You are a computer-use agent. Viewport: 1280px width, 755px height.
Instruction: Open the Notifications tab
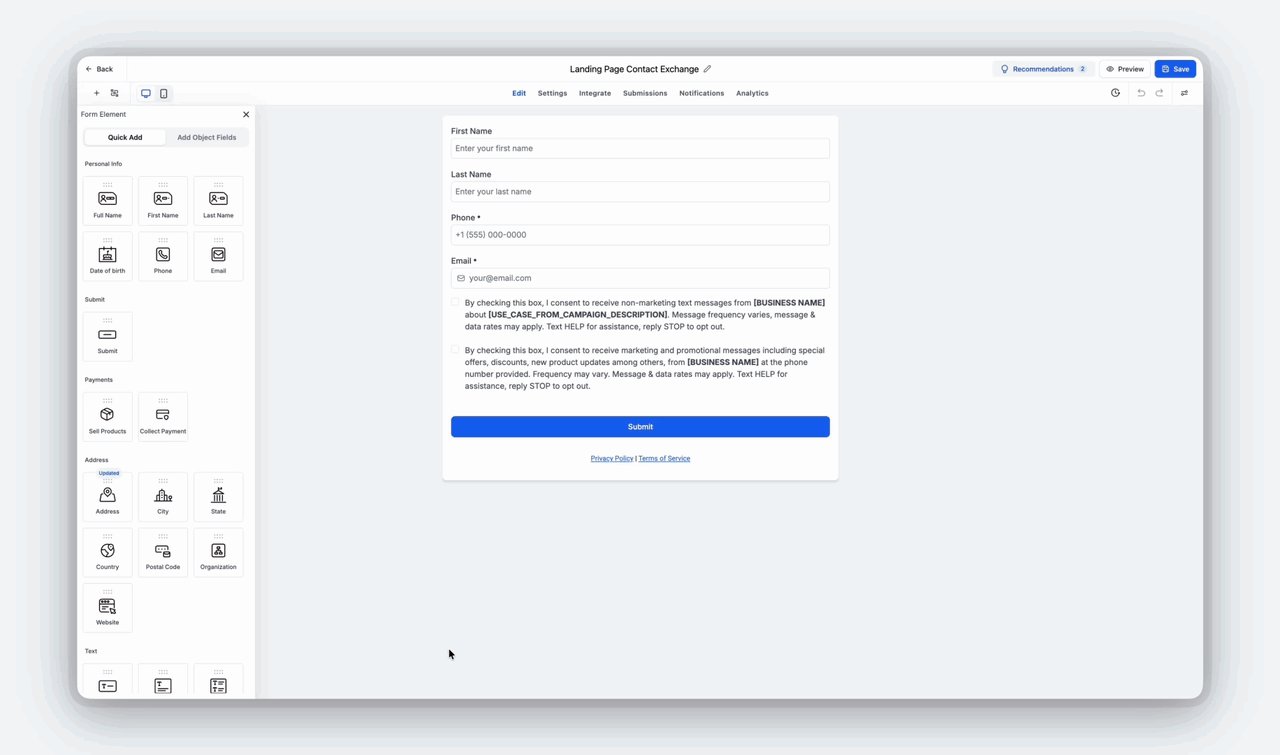pyautogui.click(x=702, y=93)
